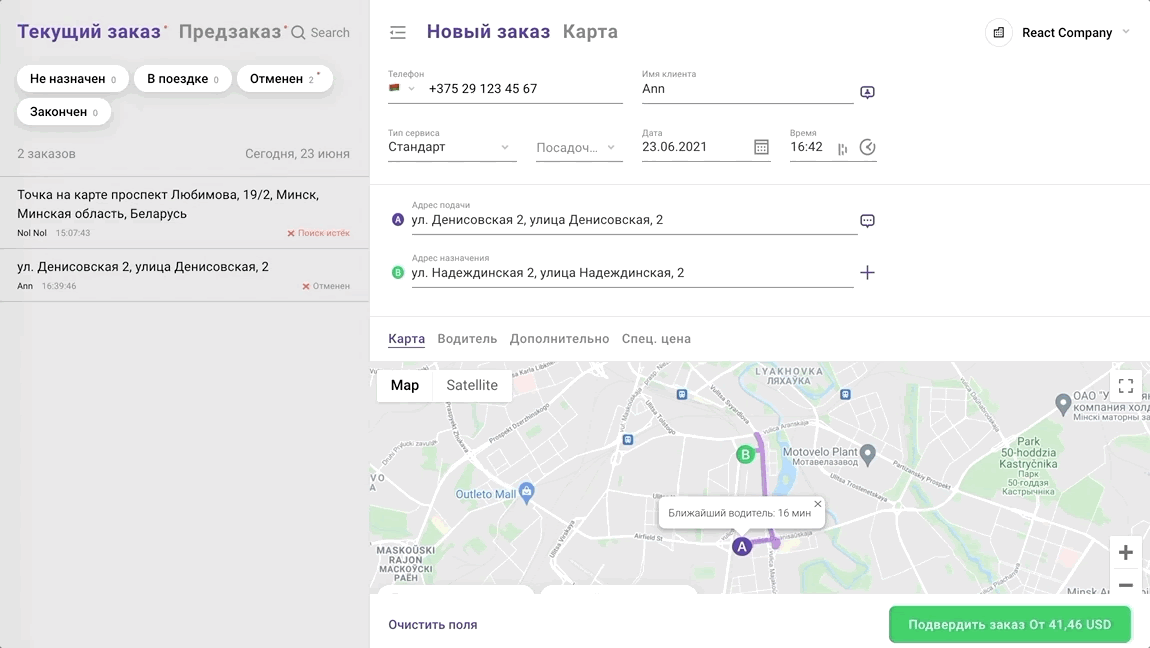
Task: Open phone country code flag dropdown
Action: tap(401, 89)
